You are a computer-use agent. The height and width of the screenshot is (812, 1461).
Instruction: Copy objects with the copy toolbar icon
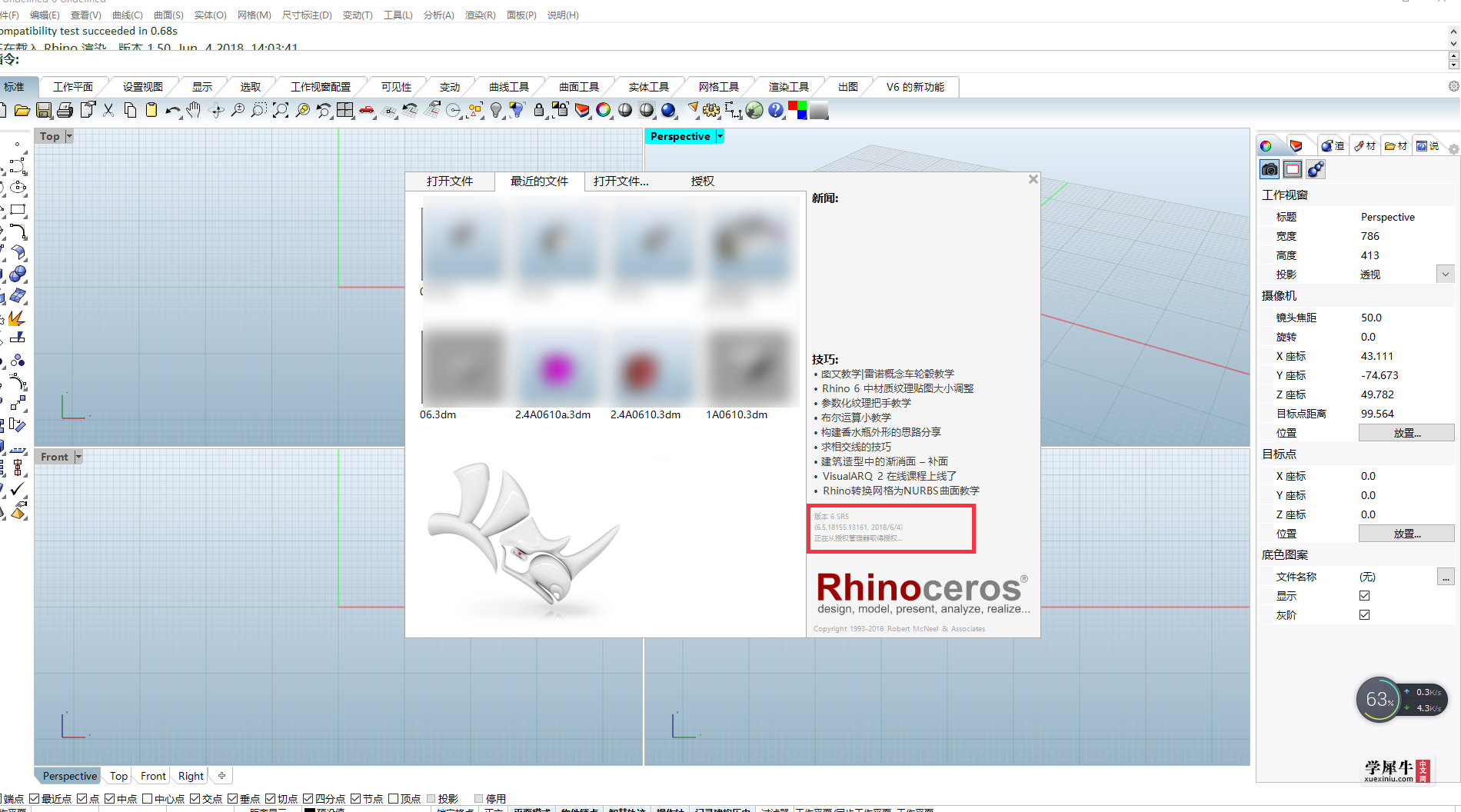[x=130, y=111]
